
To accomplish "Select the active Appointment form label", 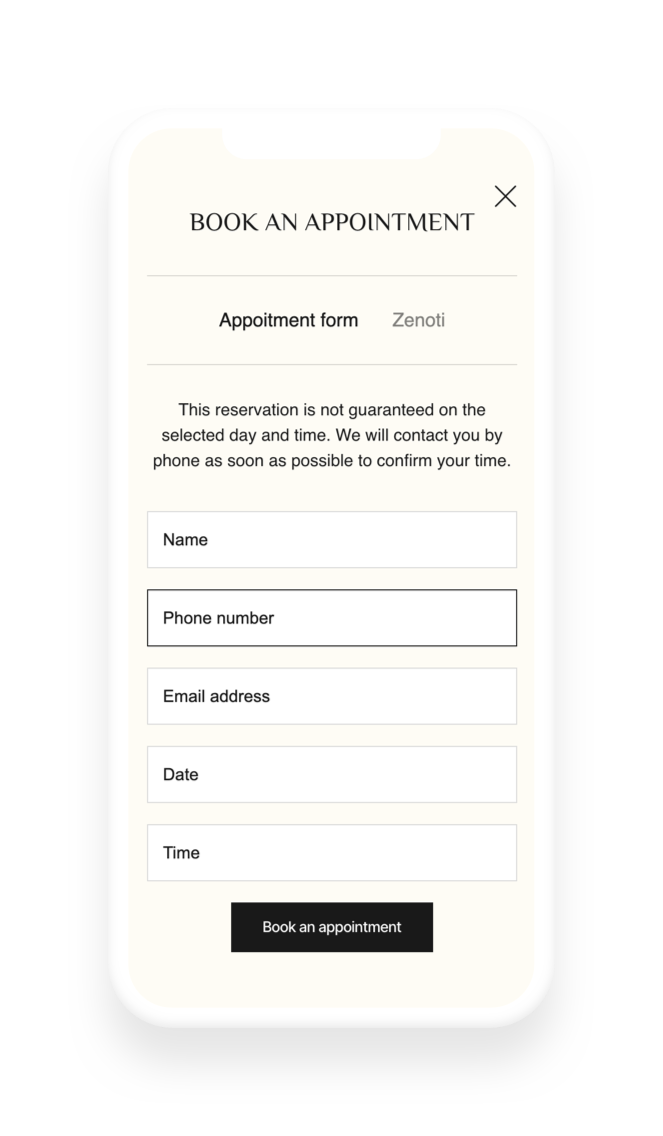I will coord(288,320).
